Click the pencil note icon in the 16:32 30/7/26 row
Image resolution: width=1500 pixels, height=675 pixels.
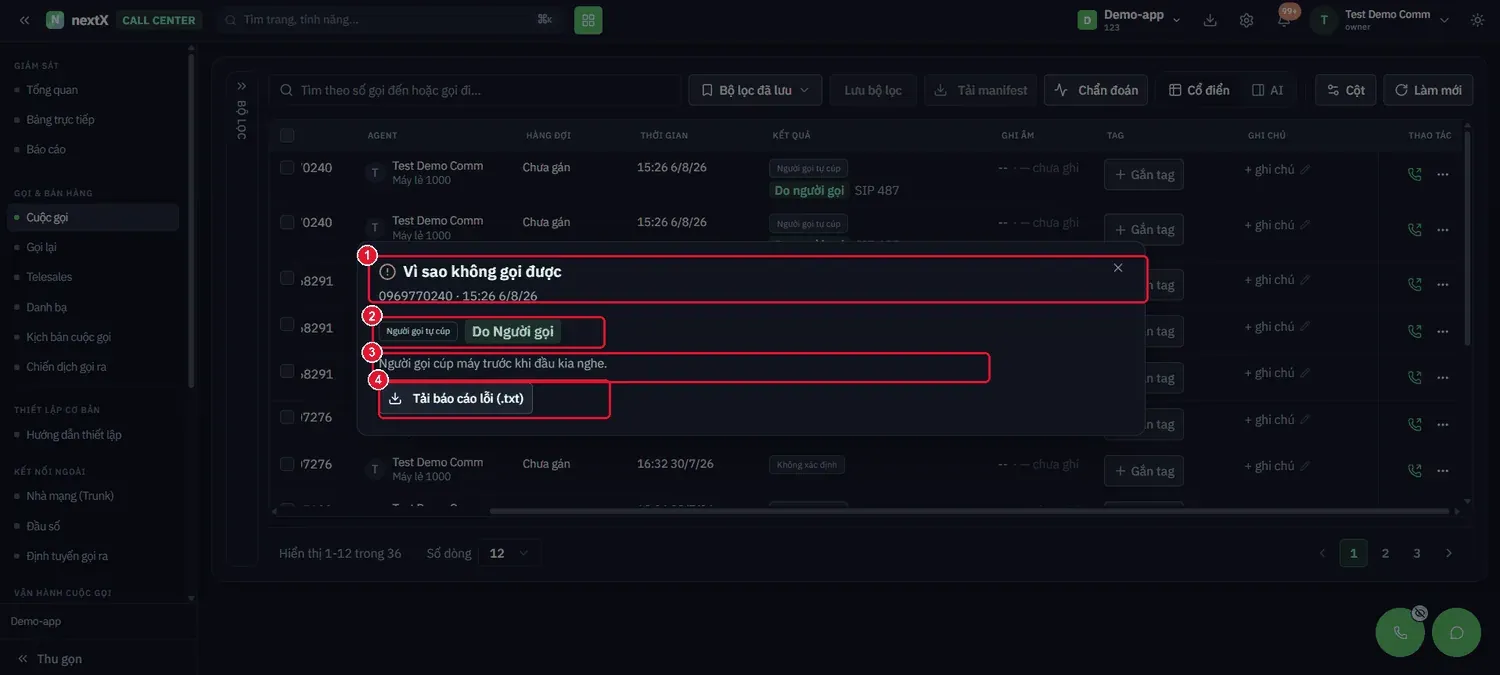coord(1305,466)
